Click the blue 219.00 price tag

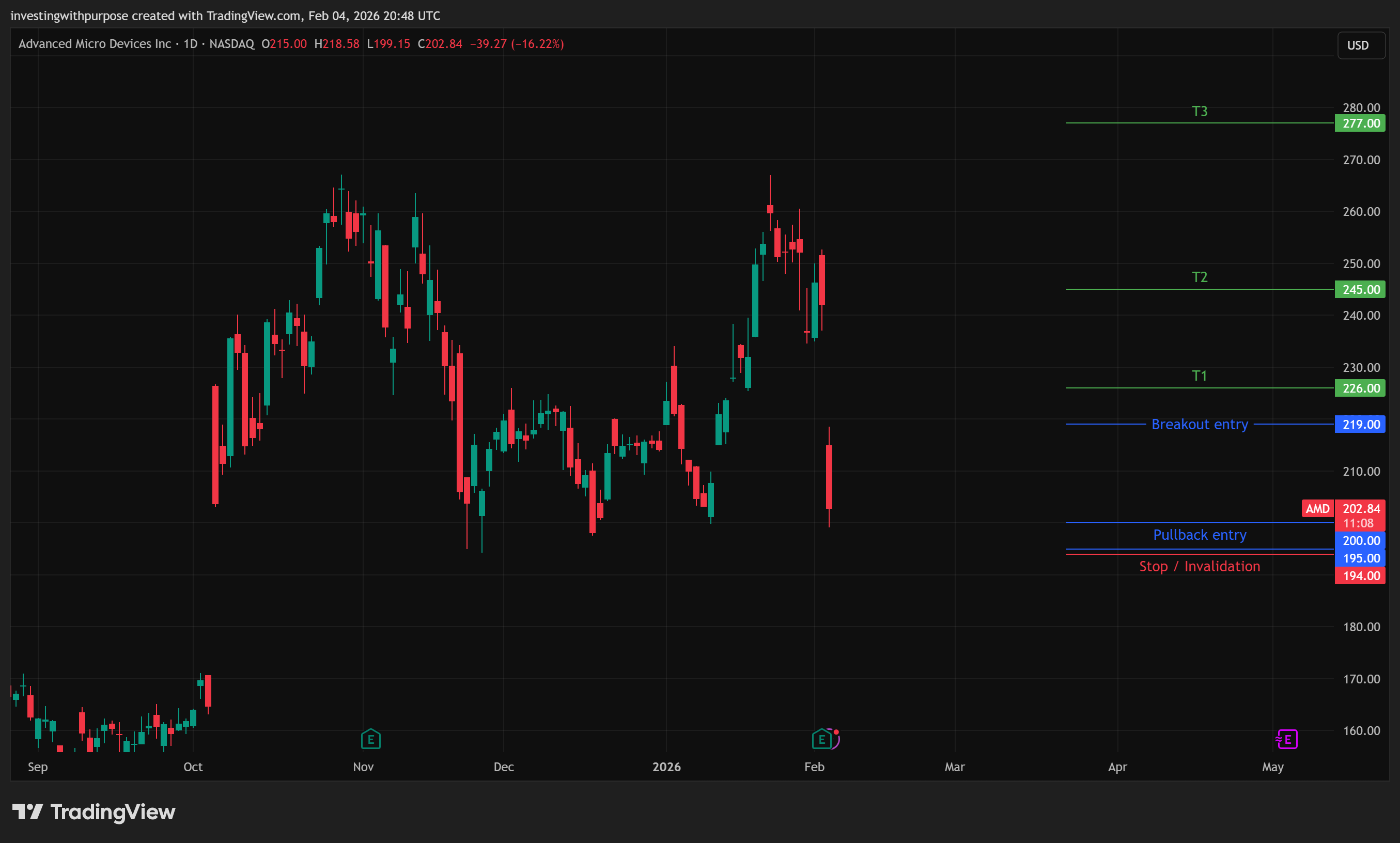tap(1360, 424)
